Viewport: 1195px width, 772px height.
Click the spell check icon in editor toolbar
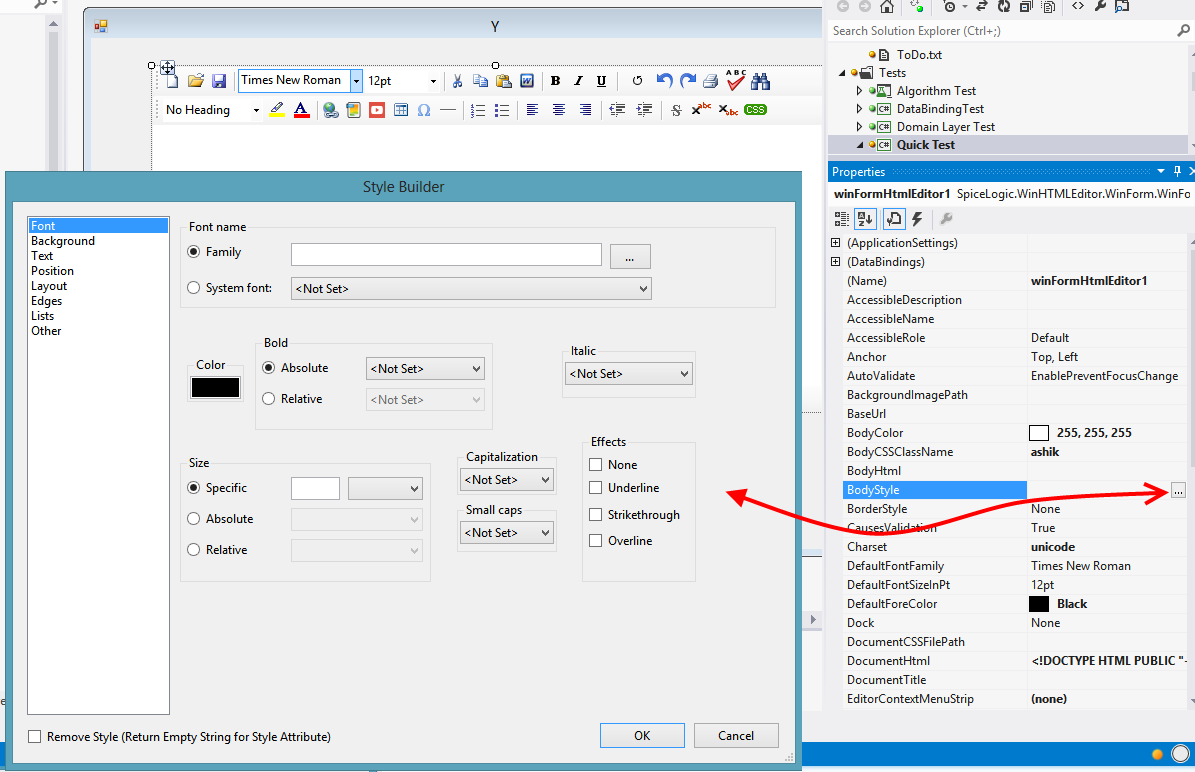[x=736, y=80]
